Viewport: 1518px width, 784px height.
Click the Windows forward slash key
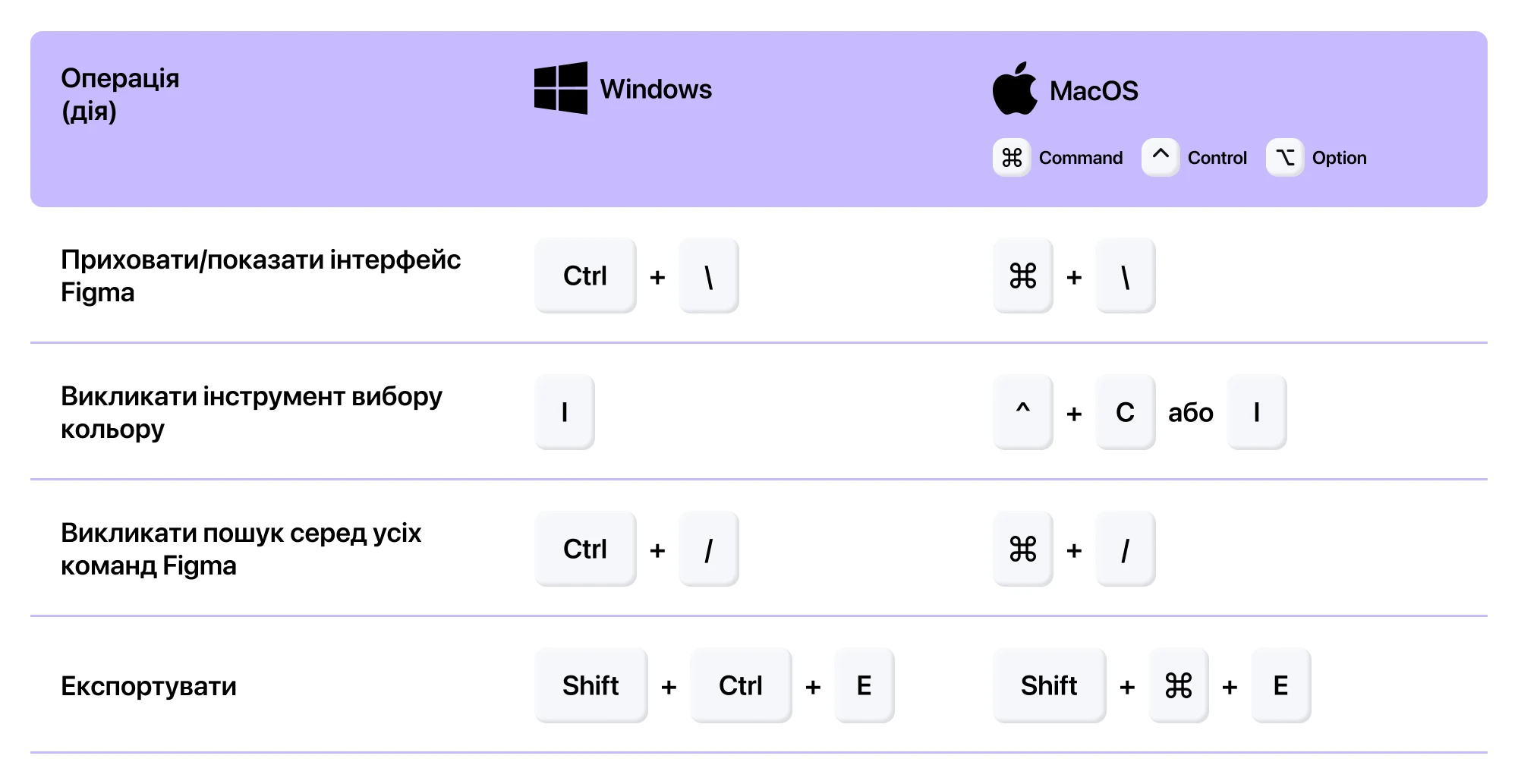click(x=709, y=549)
